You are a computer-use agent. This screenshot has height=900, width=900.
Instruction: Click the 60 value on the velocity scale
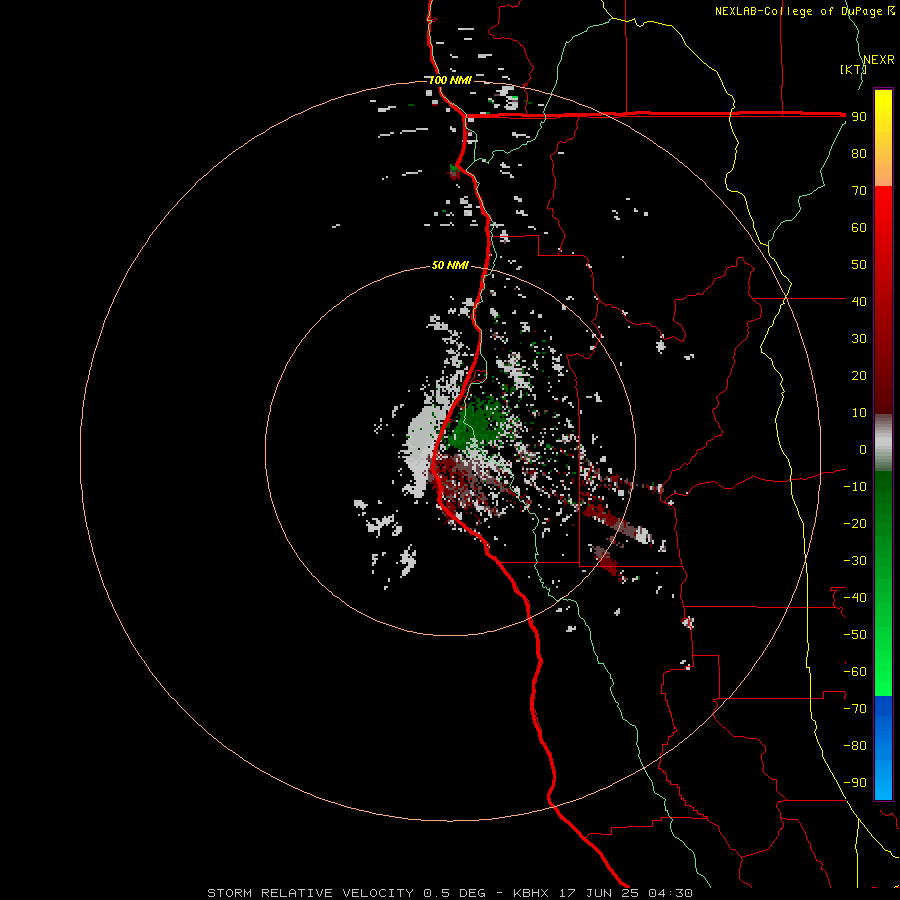[x=859, y=227]
